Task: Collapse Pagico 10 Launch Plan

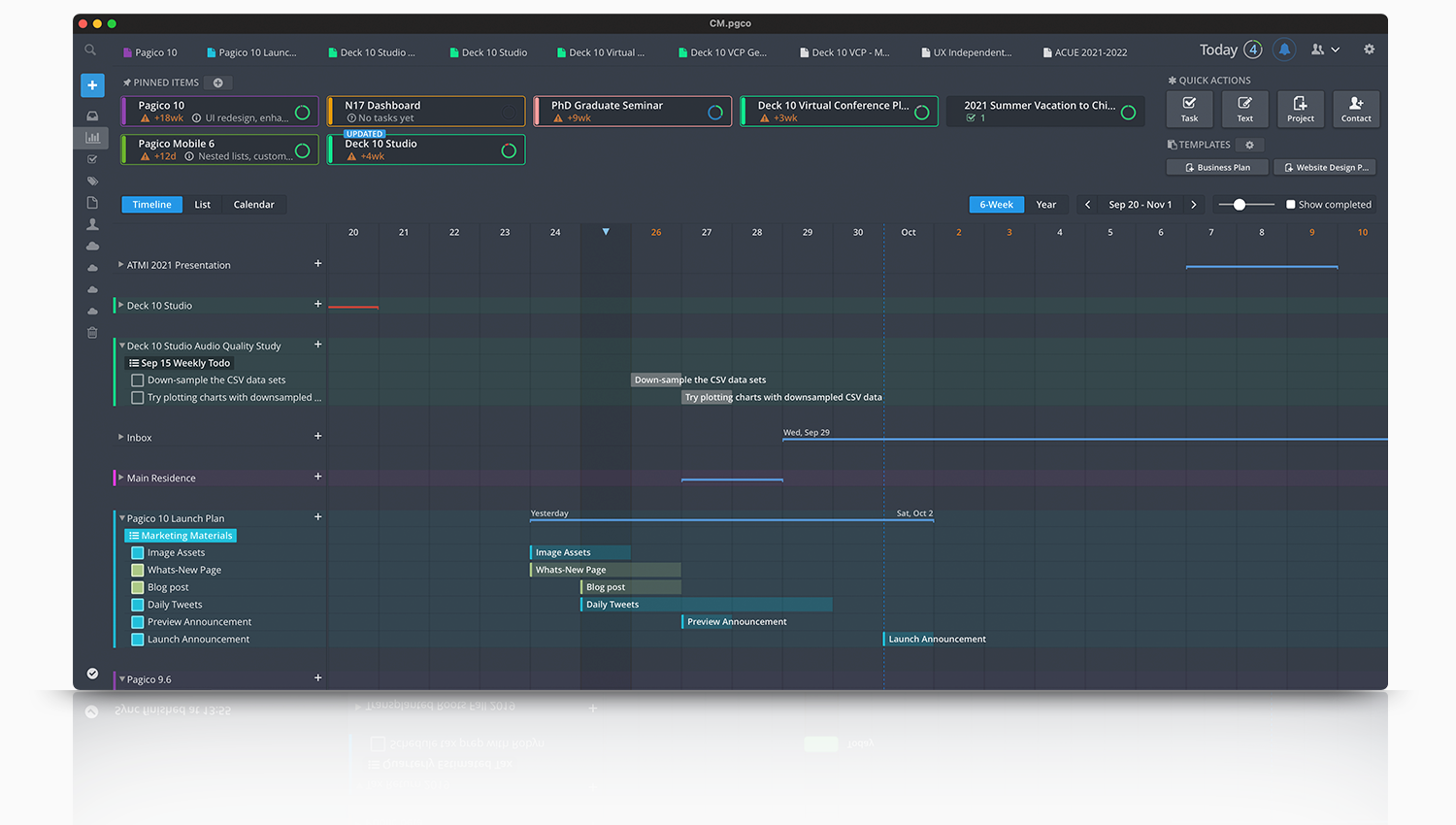Action: click(x=121, y=518)
